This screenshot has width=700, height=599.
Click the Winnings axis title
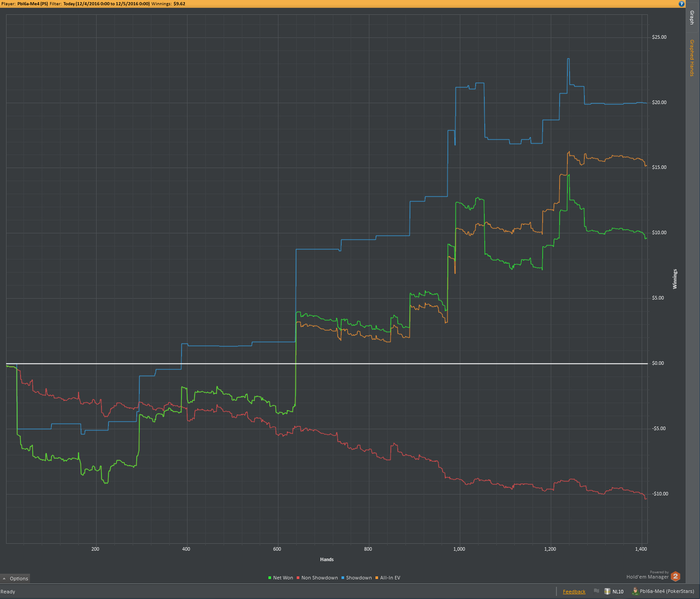tap(675, 279)
